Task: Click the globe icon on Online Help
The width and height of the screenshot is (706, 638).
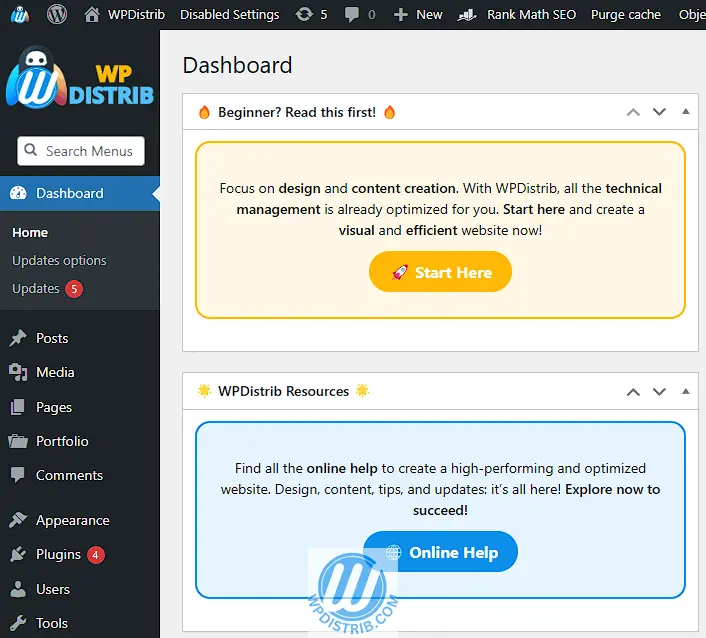Action: coord(393,552)
